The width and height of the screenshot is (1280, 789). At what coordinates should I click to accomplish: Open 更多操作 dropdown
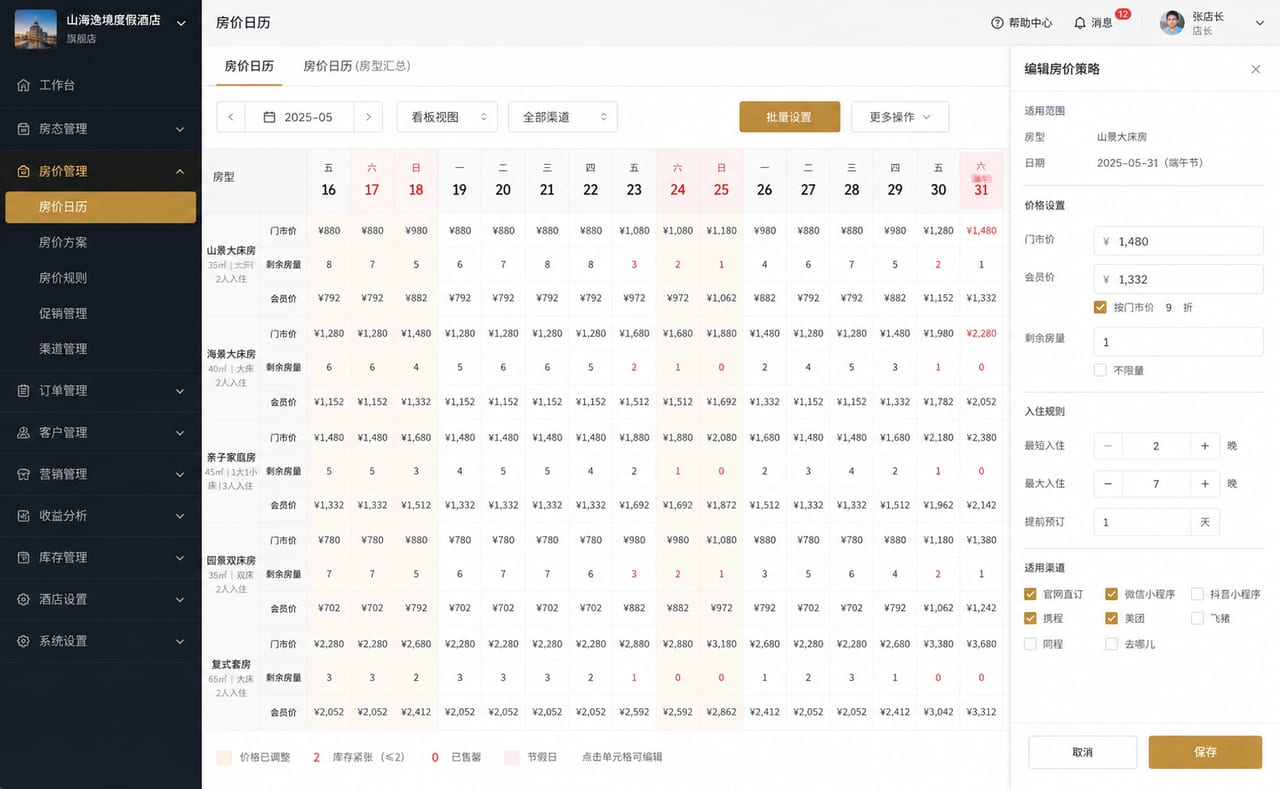point(900,117)
